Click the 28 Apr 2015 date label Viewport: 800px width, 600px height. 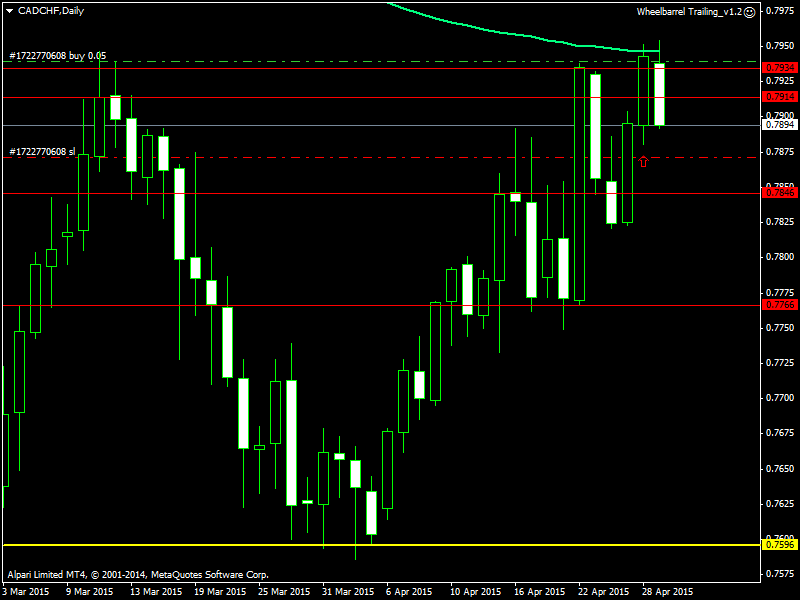pyautogui.click(x=668, y=592)
